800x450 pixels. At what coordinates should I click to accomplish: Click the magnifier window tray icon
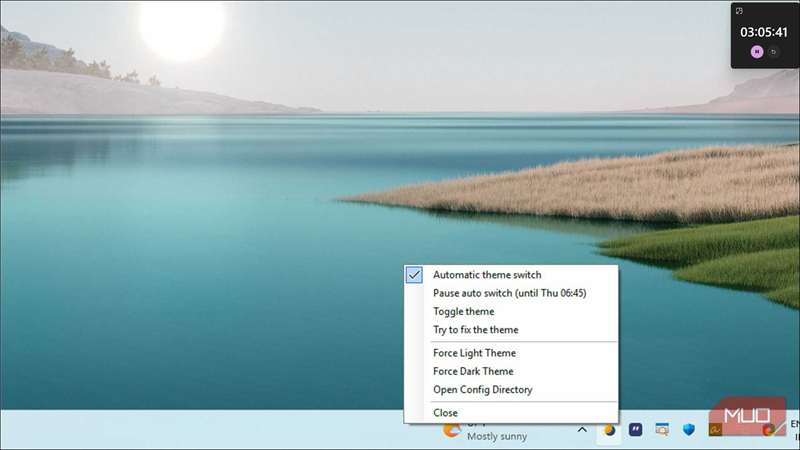click(x=662, y=430)
